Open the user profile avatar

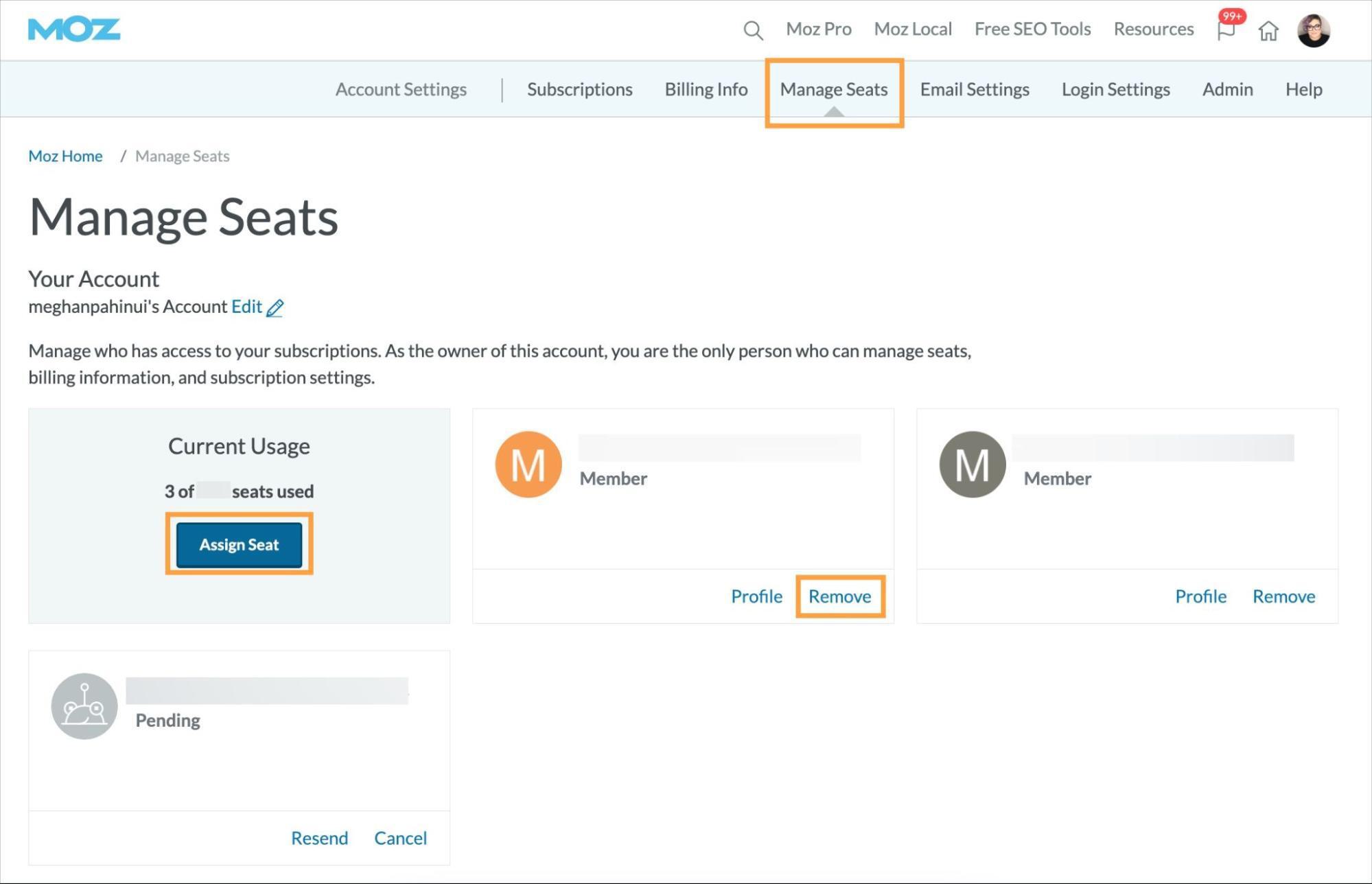tap(1314, 30)
